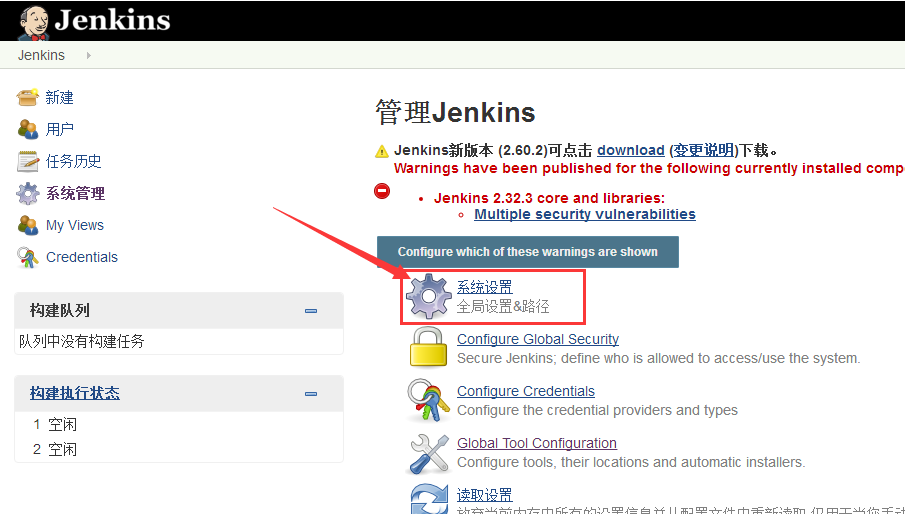
Task: Open Multiple security vulnerabilities link
Action: (x=585, y=214)
